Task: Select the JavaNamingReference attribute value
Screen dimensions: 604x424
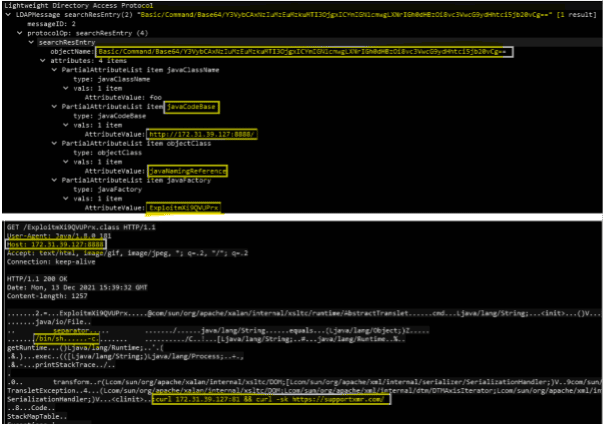Action: coord(189,171)
